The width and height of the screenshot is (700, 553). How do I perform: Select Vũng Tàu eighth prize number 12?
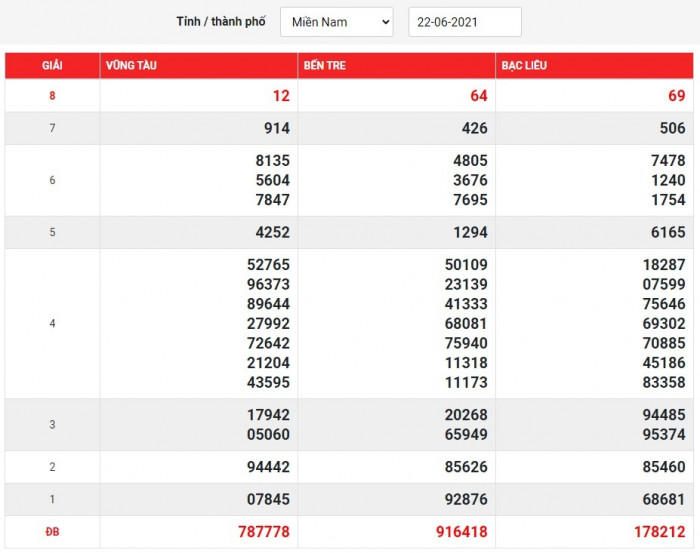[x=280, y=96]
